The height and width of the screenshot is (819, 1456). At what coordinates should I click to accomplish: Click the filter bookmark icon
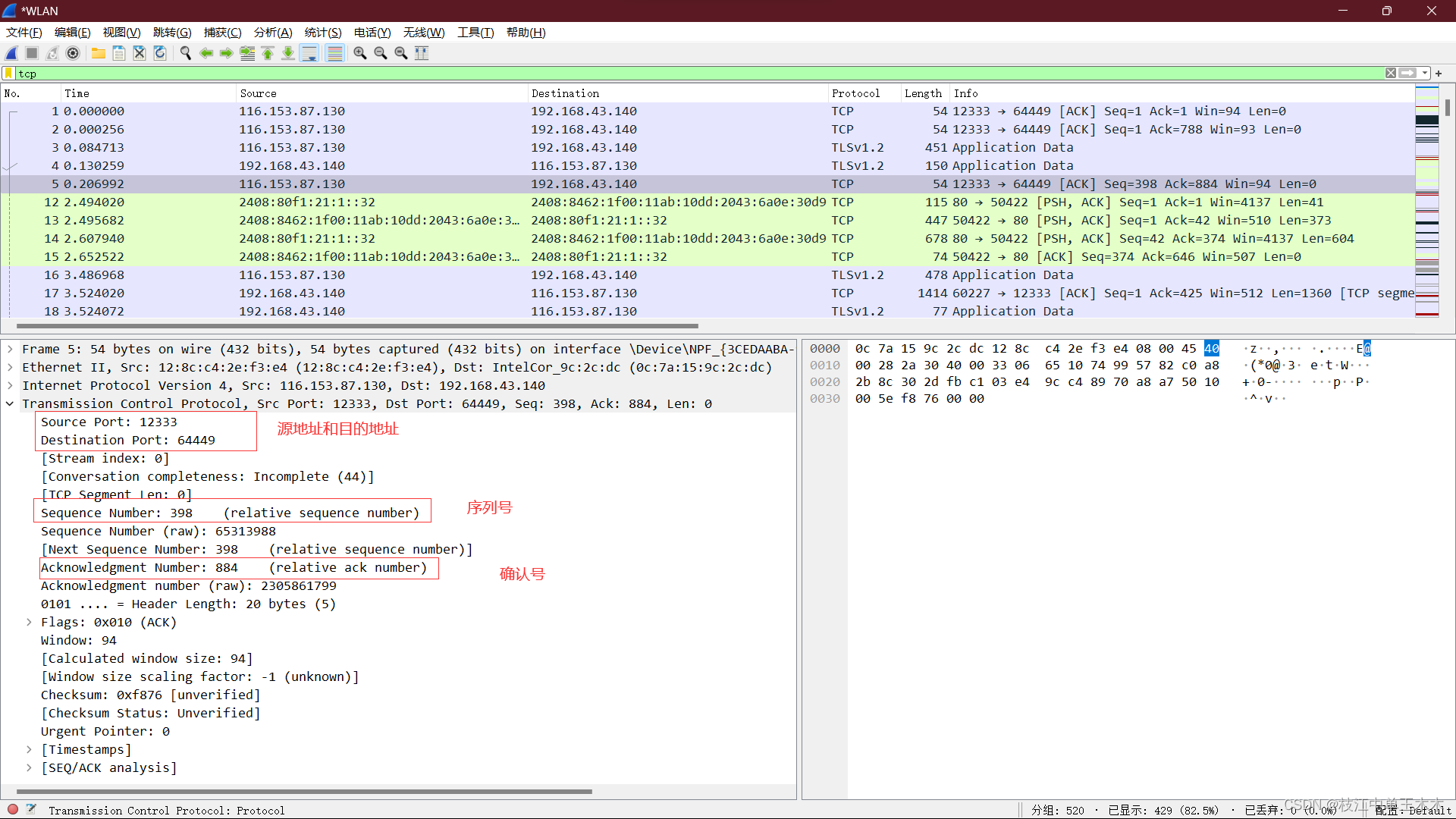[8, 74]
